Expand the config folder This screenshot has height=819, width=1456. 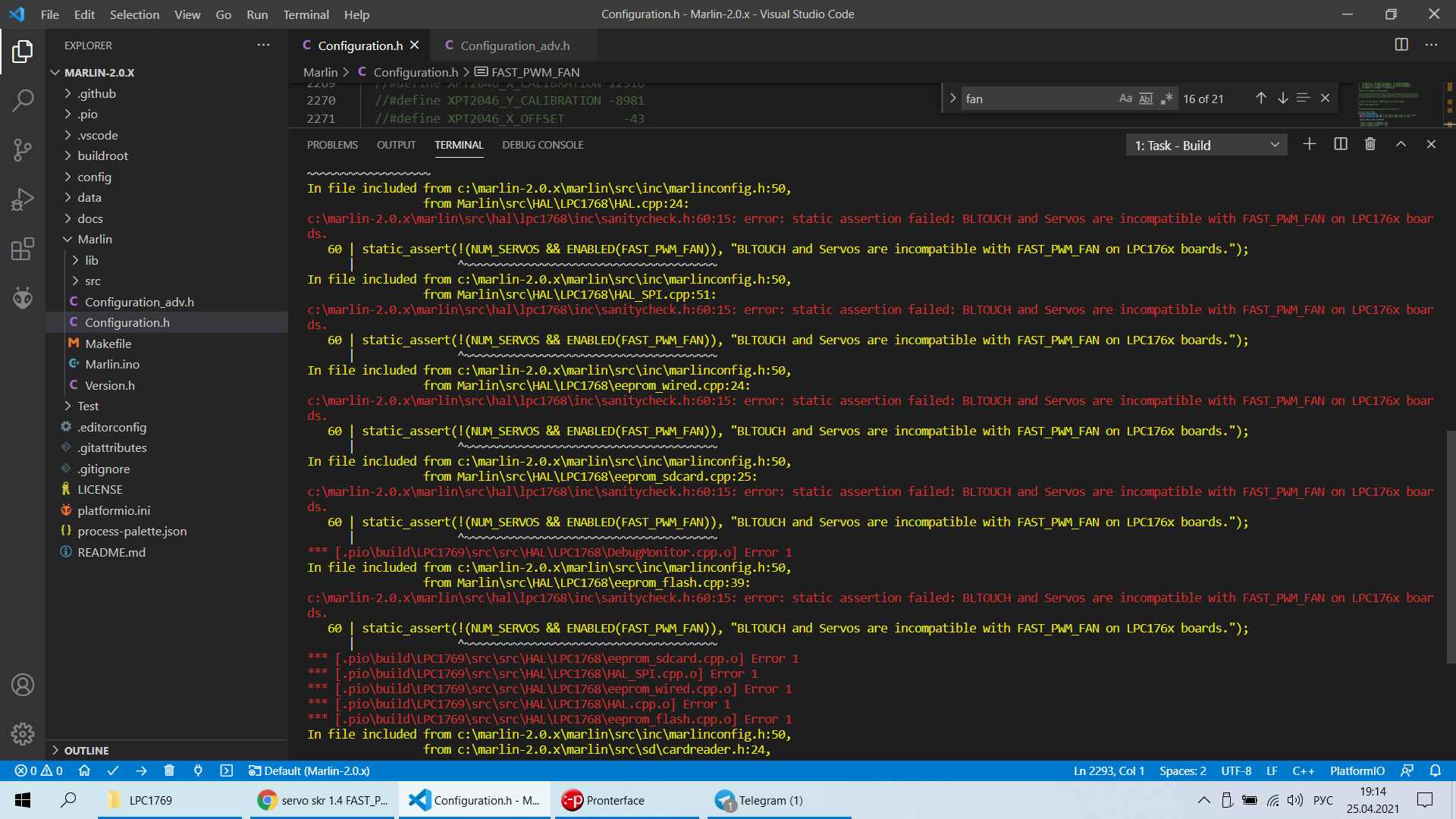click(167, 177)
